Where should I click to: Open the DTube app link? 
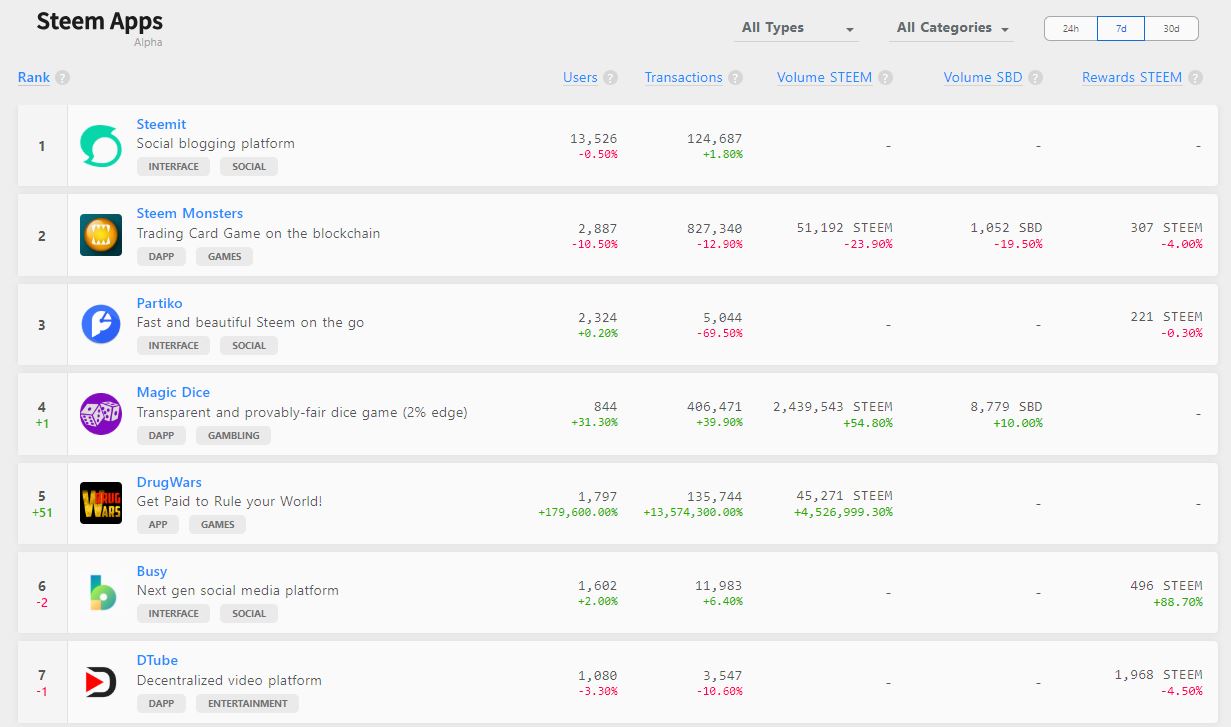tap(157, 660)
